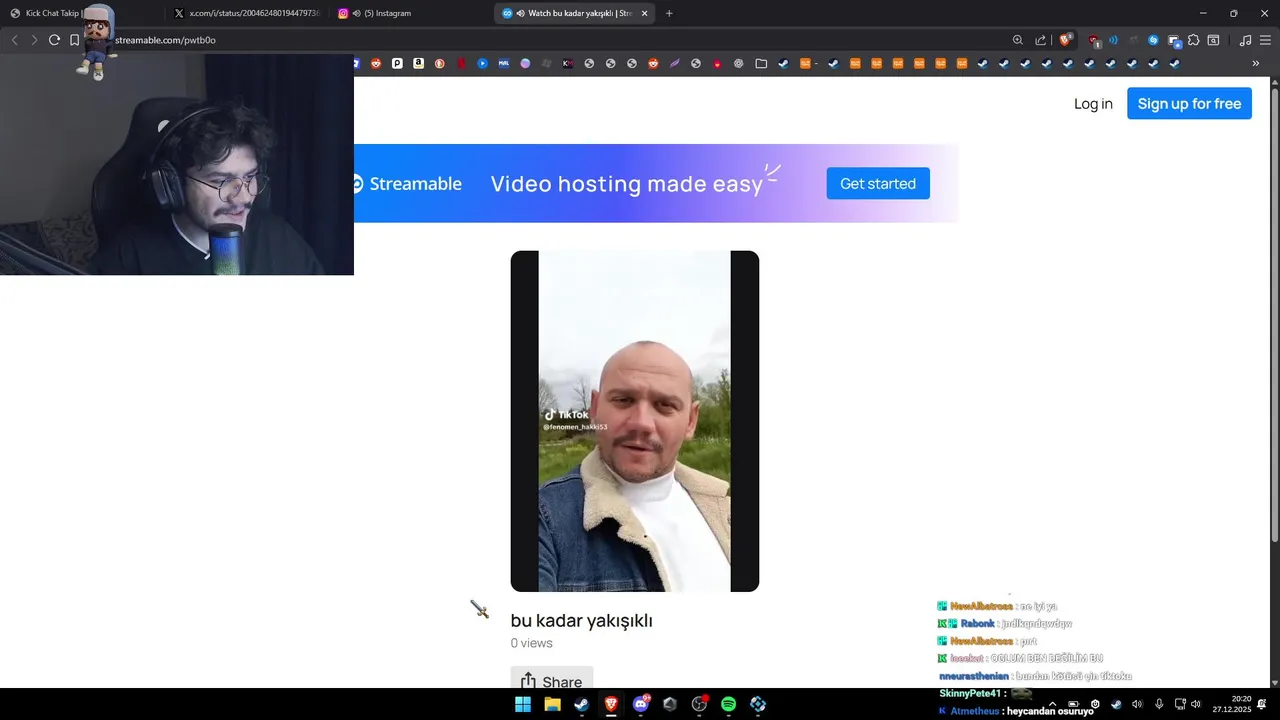This screenshot has height=720, width=1280.
Task: Click the 0 views text
Action: [531, 643]
